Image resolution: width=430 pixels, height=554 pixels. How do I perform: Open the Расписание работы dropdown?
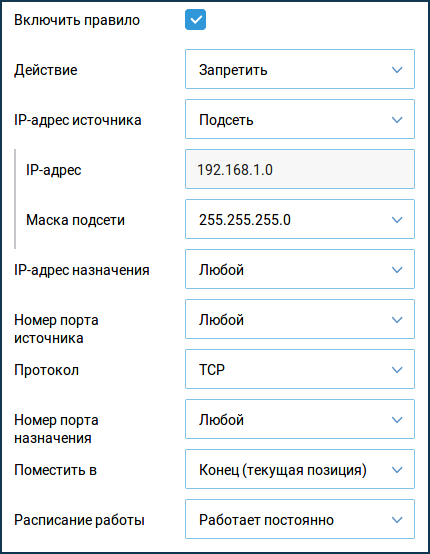[x=300, y=519]
